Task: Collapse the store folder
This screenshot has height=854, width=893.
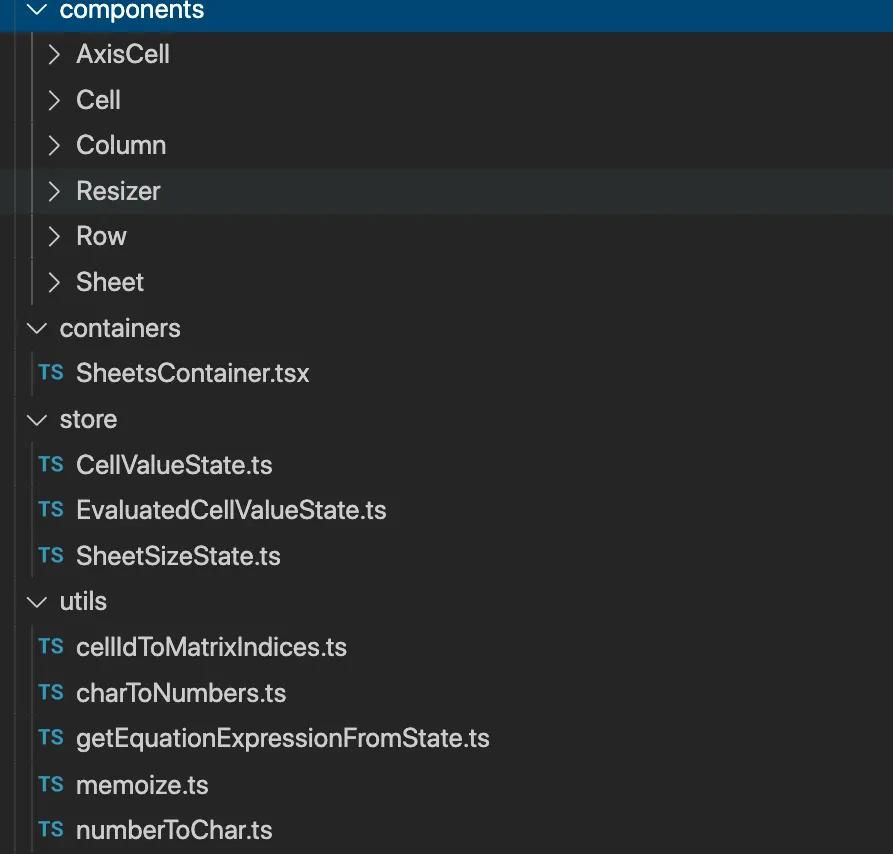Action: 36,419
